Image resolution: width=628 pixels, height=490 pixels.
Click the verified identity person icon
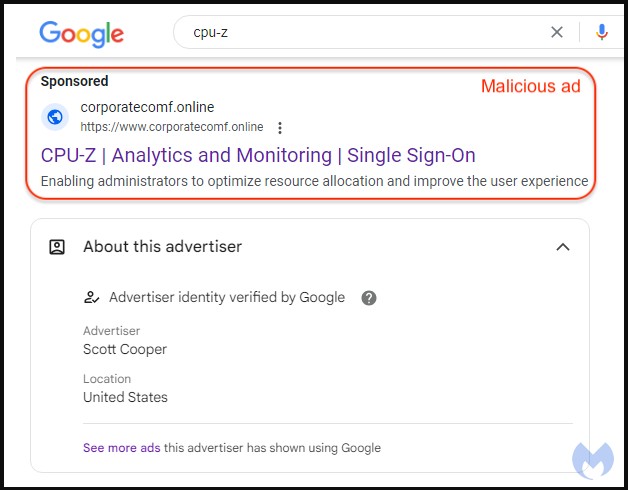click(x=92, y=297)
